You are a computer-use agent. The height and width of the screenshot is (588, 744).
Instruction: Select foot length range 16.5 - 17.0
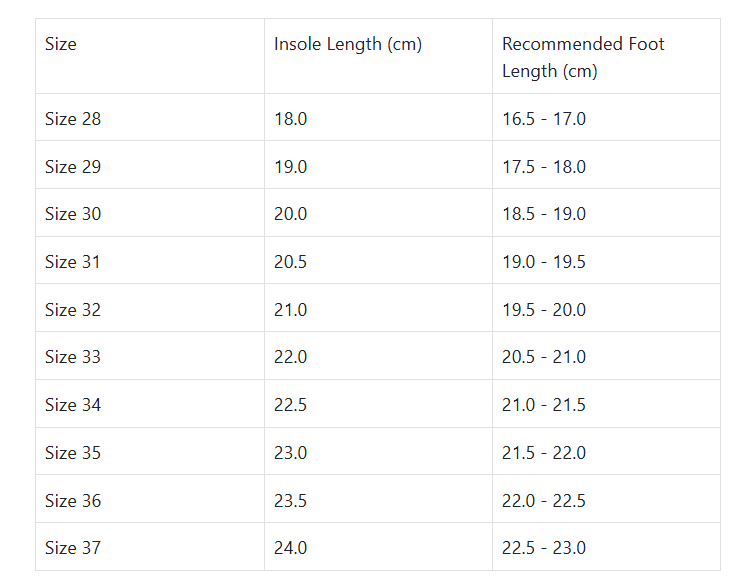pos(544,119)
